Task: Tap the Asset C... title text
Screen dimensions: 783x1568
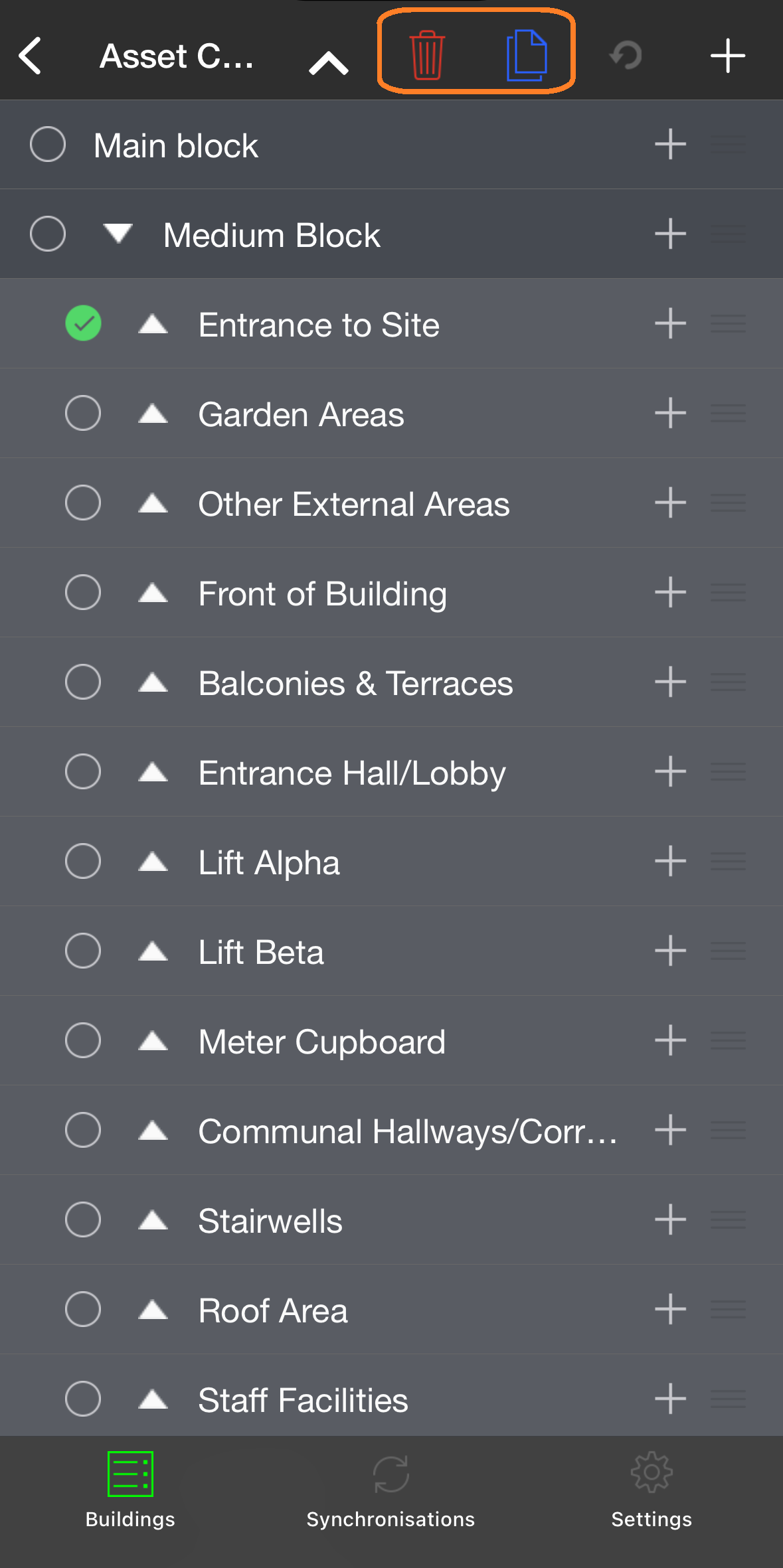Action: click(x=177, y=56)
